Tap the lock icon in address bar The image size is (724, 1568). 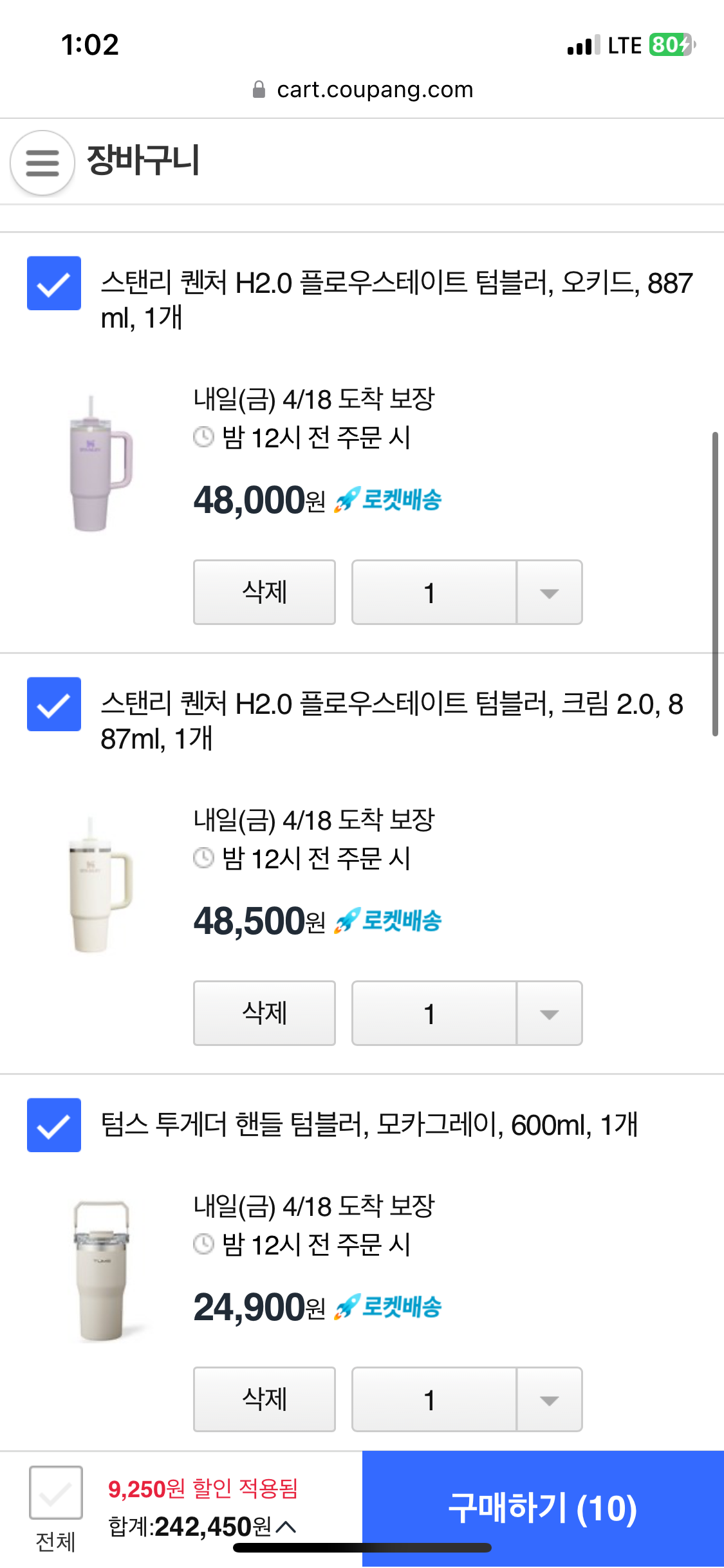(259, 89)
